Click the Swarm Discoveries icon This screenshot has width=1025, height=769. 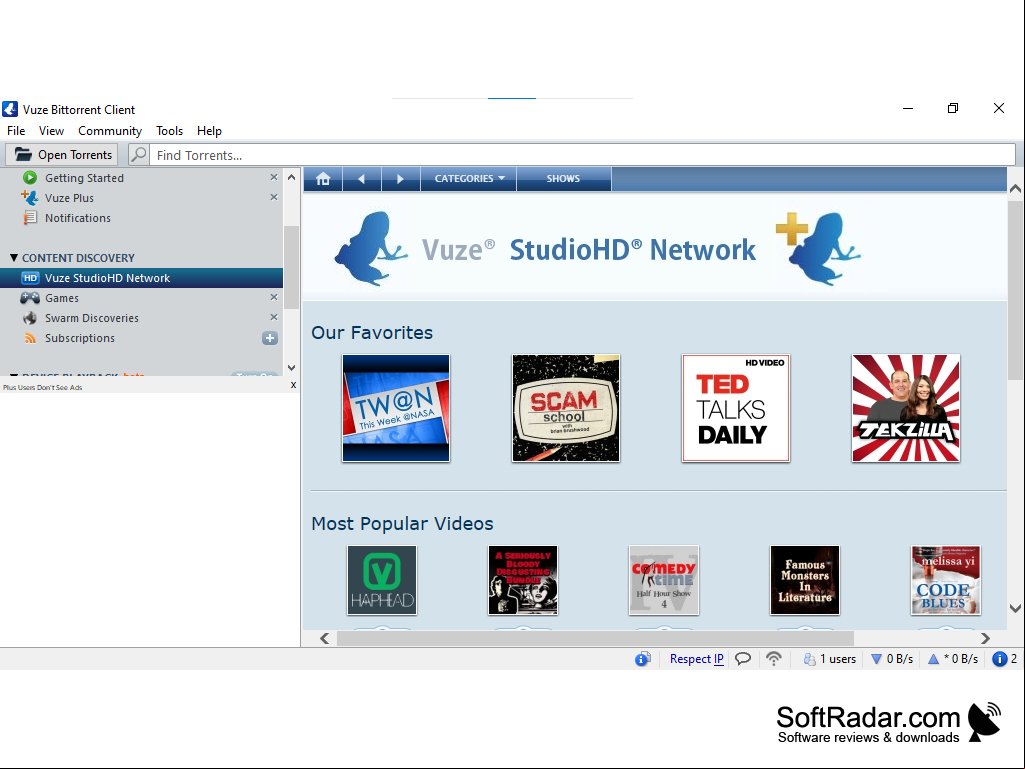click(29, 318)
